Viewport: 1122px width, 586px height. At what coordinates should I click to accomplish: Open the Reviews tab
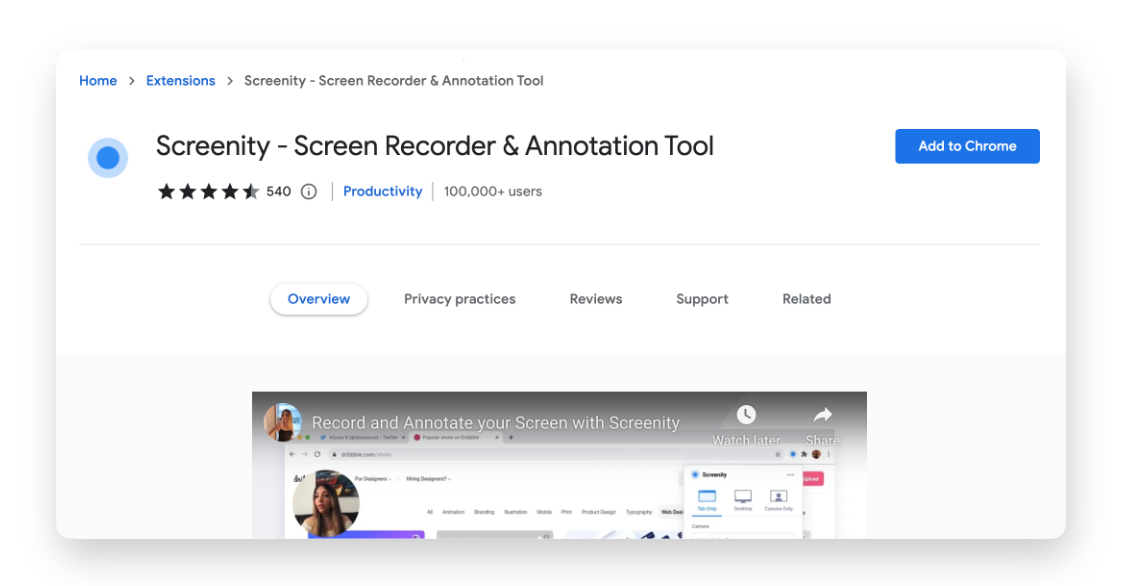596,299
